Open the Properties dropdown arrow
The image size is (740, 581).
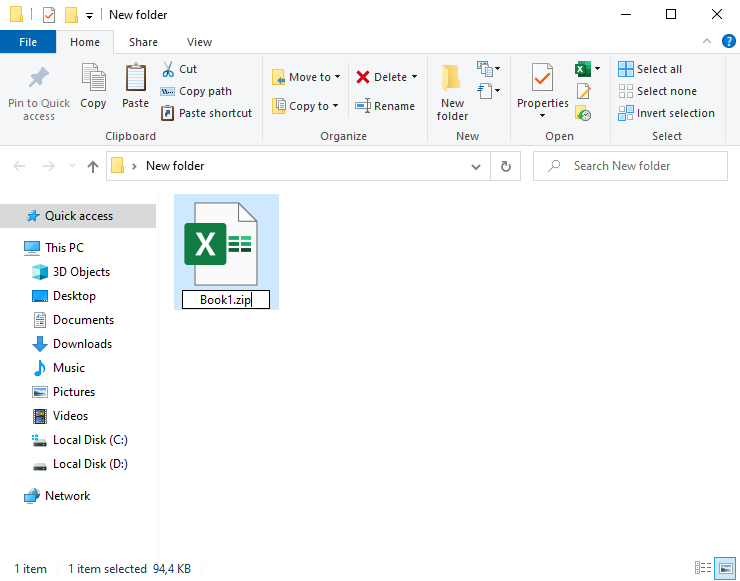click(x=542, y=116)
